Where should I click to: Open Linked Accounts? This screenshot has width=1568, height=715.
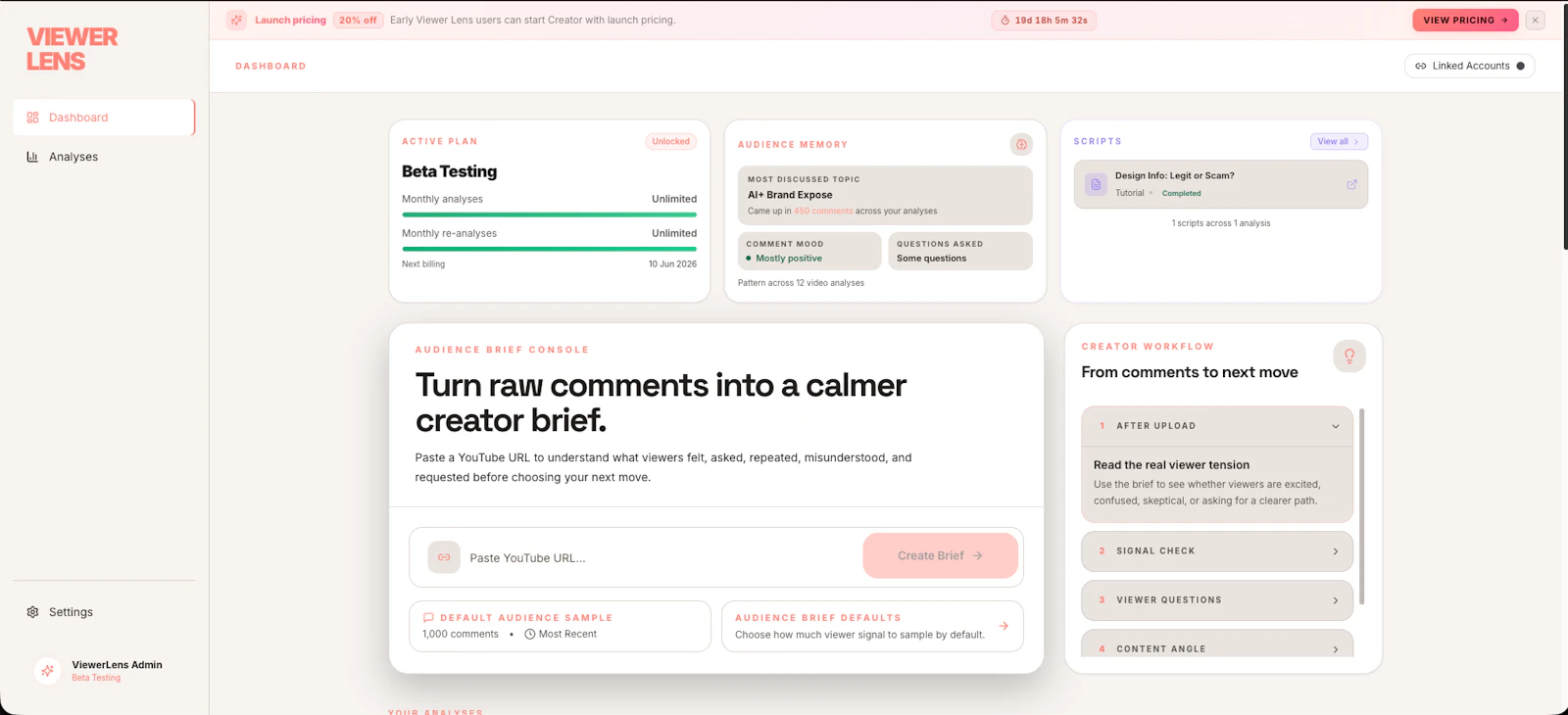tap(1469, 66)
